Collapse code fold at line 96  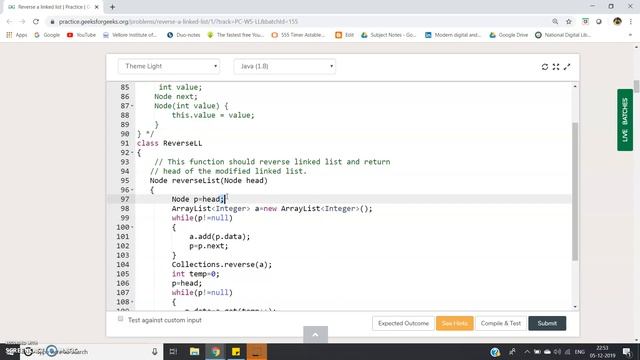pos(132,190)
